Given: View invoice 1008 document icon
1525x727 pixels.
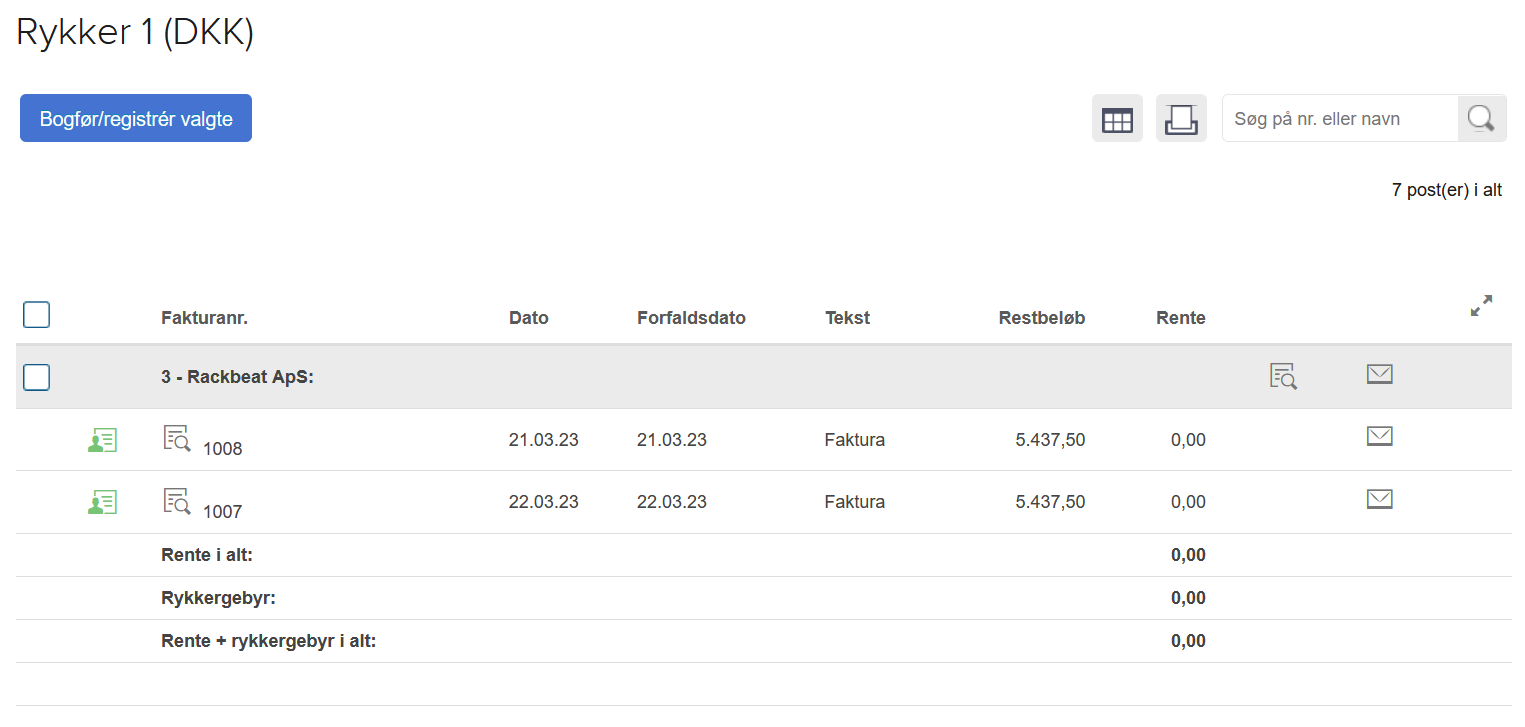Looking at the screenshot, I should pyautogui.click(x=177, y=438).
